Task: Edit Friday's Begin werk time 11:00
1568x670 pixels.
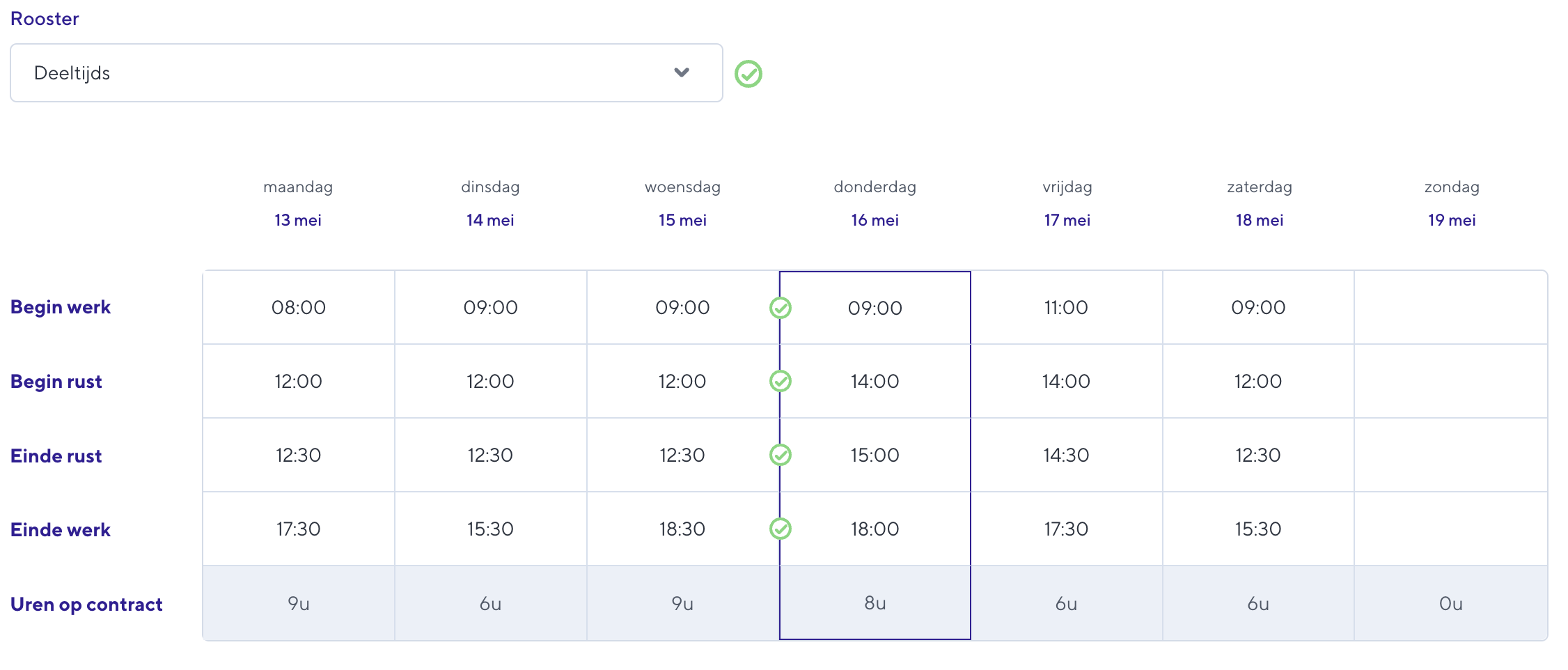Action: click(1067, 307)
